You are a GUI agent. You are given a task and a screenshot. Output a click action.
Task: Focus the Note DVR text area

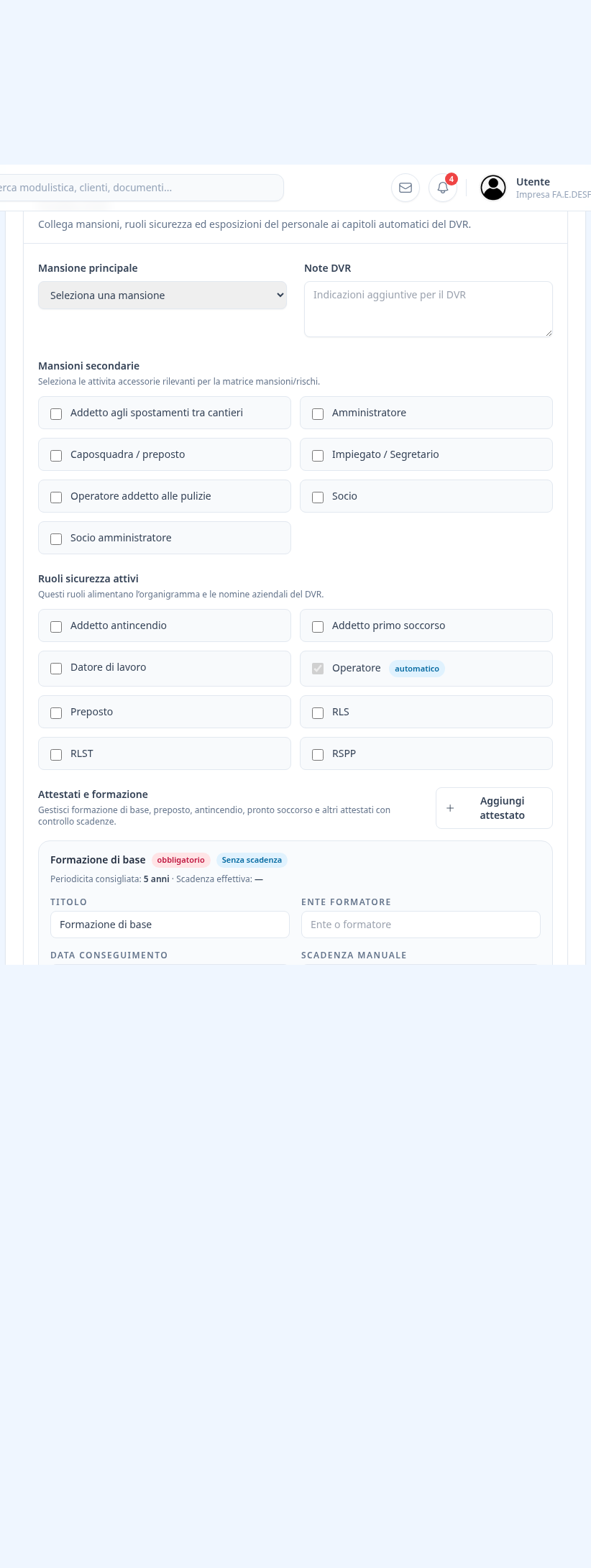pyautogui.click(x=429, y=309)
